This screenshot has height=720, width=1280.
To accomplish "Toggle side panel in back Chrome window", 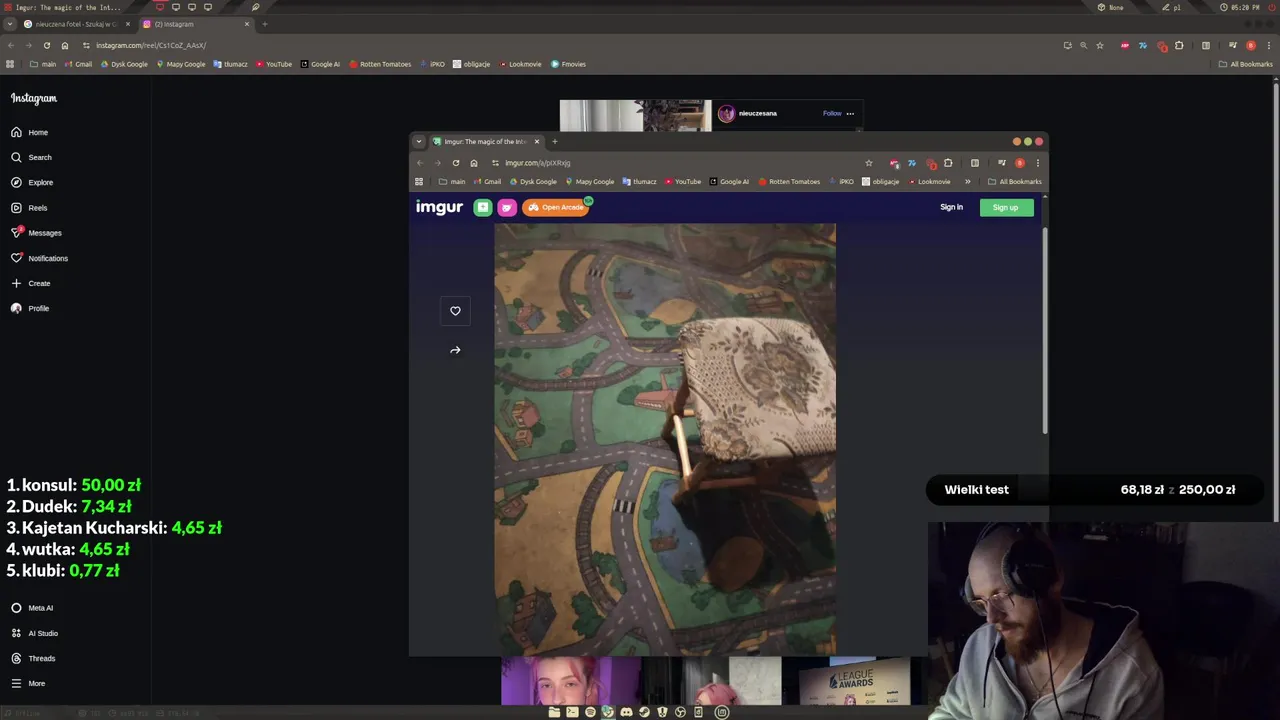I will (1206, 45).
